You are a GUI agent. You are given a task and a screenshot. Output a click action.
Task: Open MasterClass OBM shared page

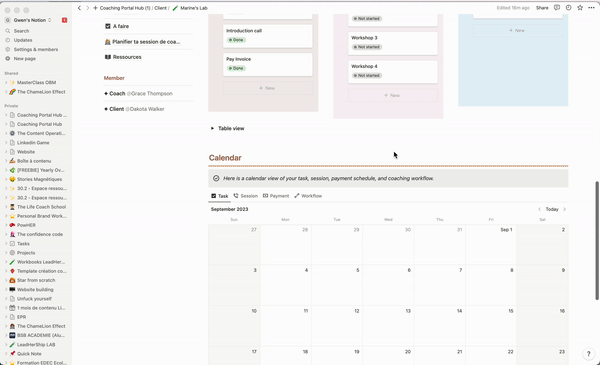click(x=36, y=83)
